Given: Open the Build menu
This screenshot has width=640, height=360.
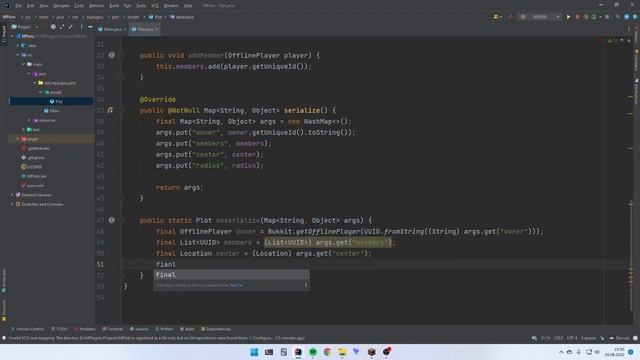Looking at the screenshot, I should 114,6.
